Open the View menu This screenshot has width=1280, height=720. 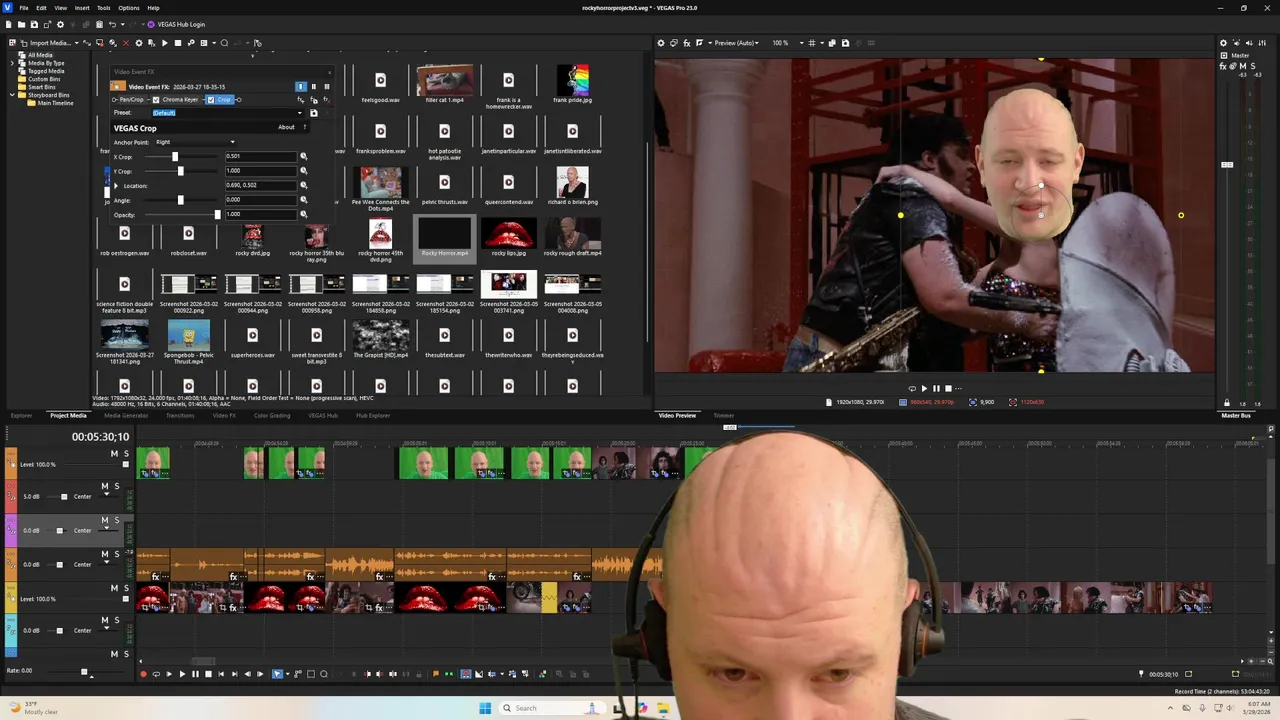(x=61, y=8)
